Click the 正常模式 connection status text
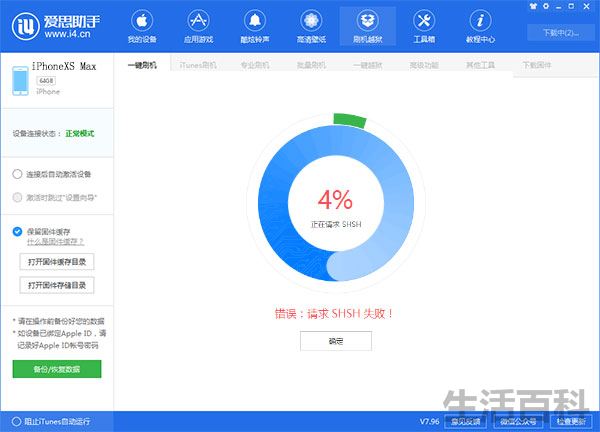This screenshot has height=432, width=600. 80,134
